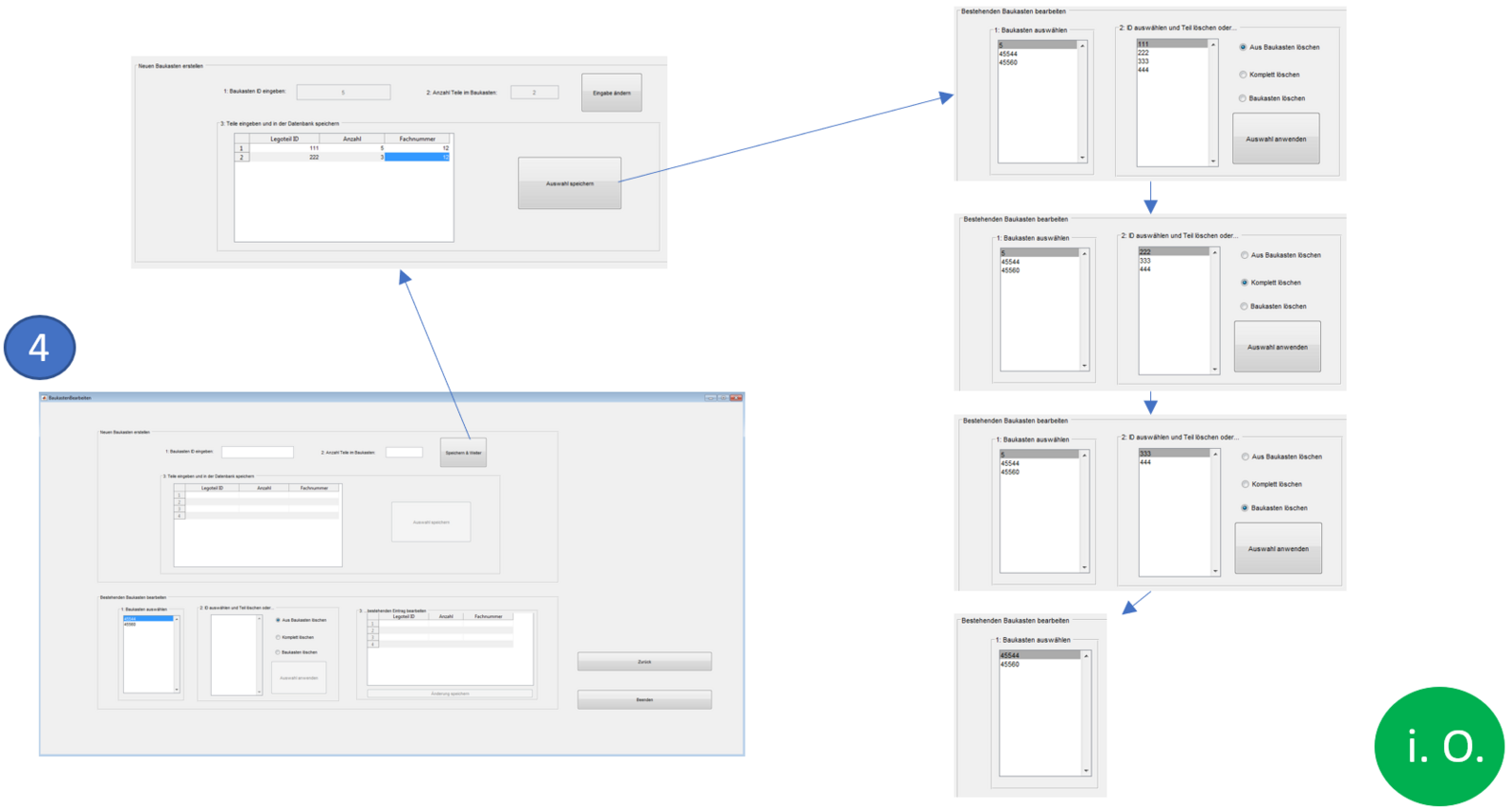Click the green i. O. status circle
The image size is (1512, 809).
click(1438, 747)
